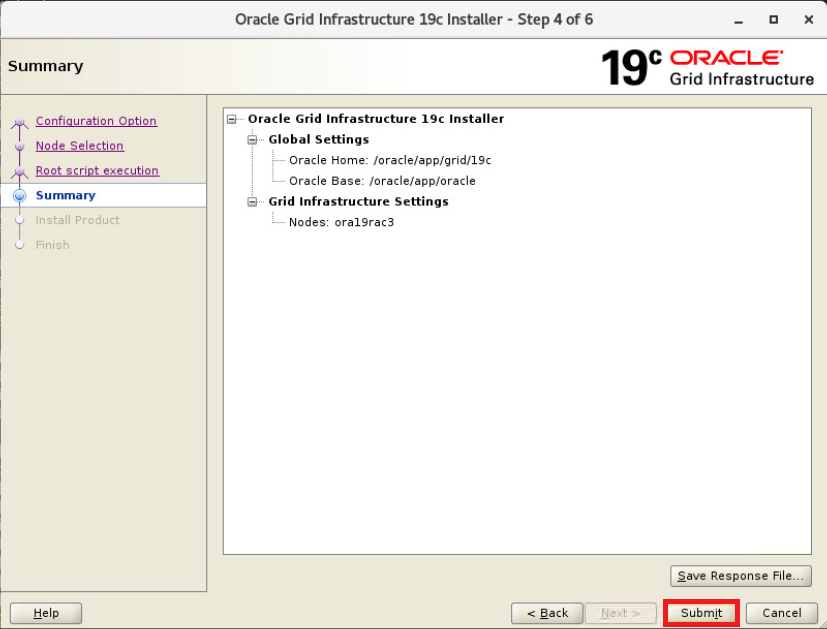Minimize the installer window
The width and height of the screenshot is (827, 629).
[738, 20]
